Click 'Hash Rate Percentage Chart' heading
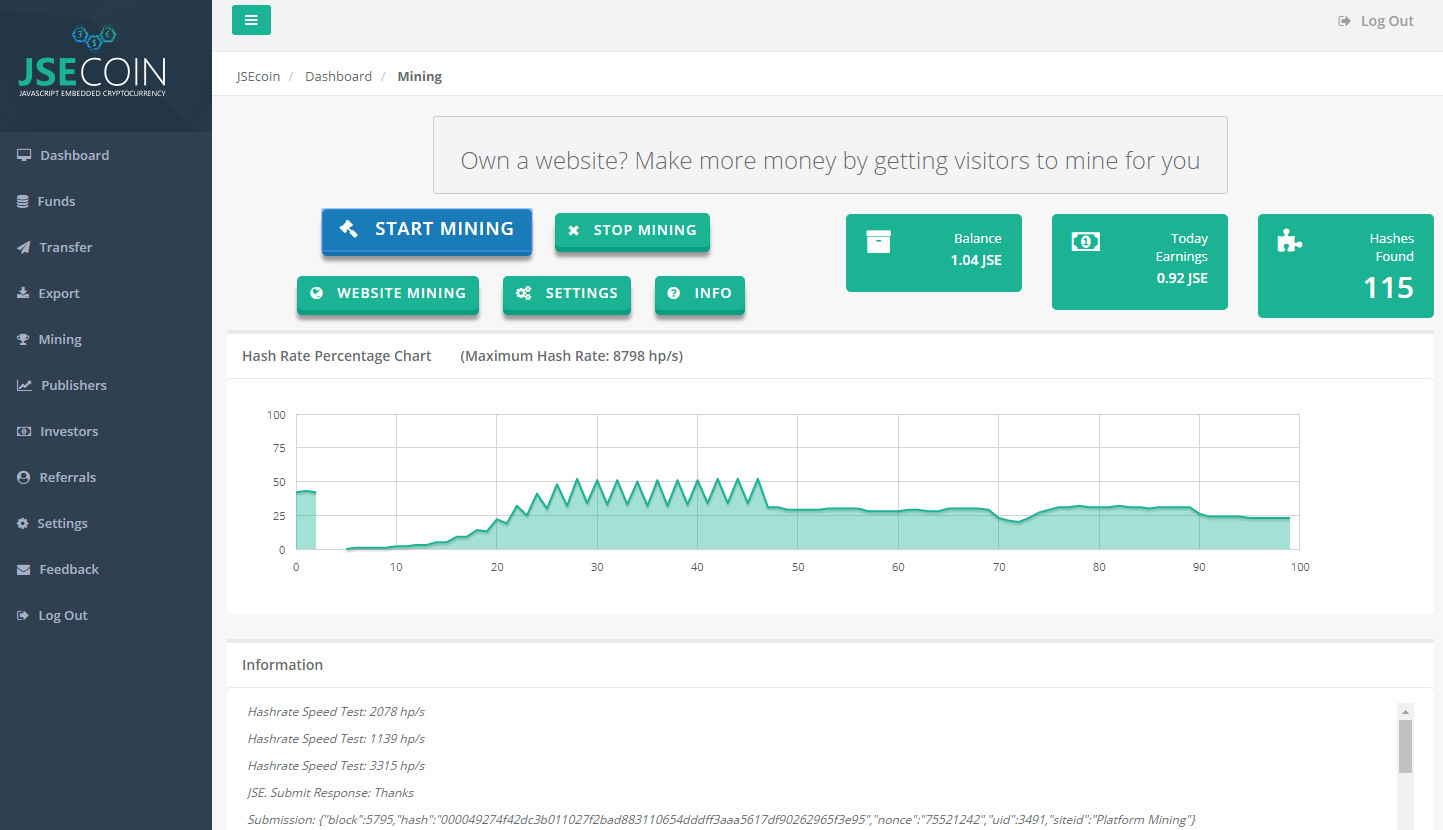The height and width of the screenshot is (830, 1443). [337, 356]
